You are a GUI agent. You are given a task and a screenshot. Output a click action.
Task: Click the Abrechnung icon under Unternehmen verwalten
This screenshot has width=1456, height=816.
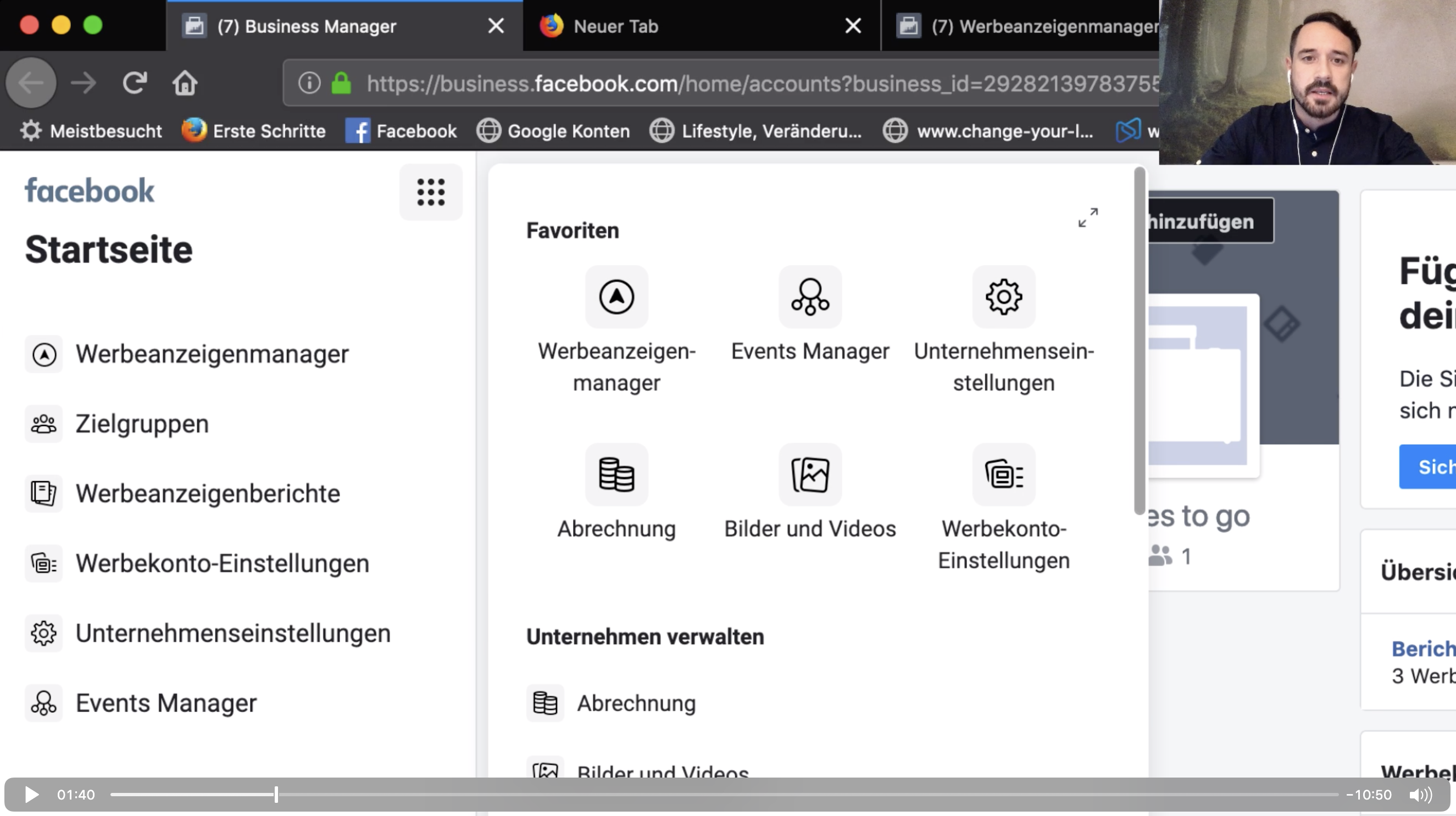click(x=546, y=703)
